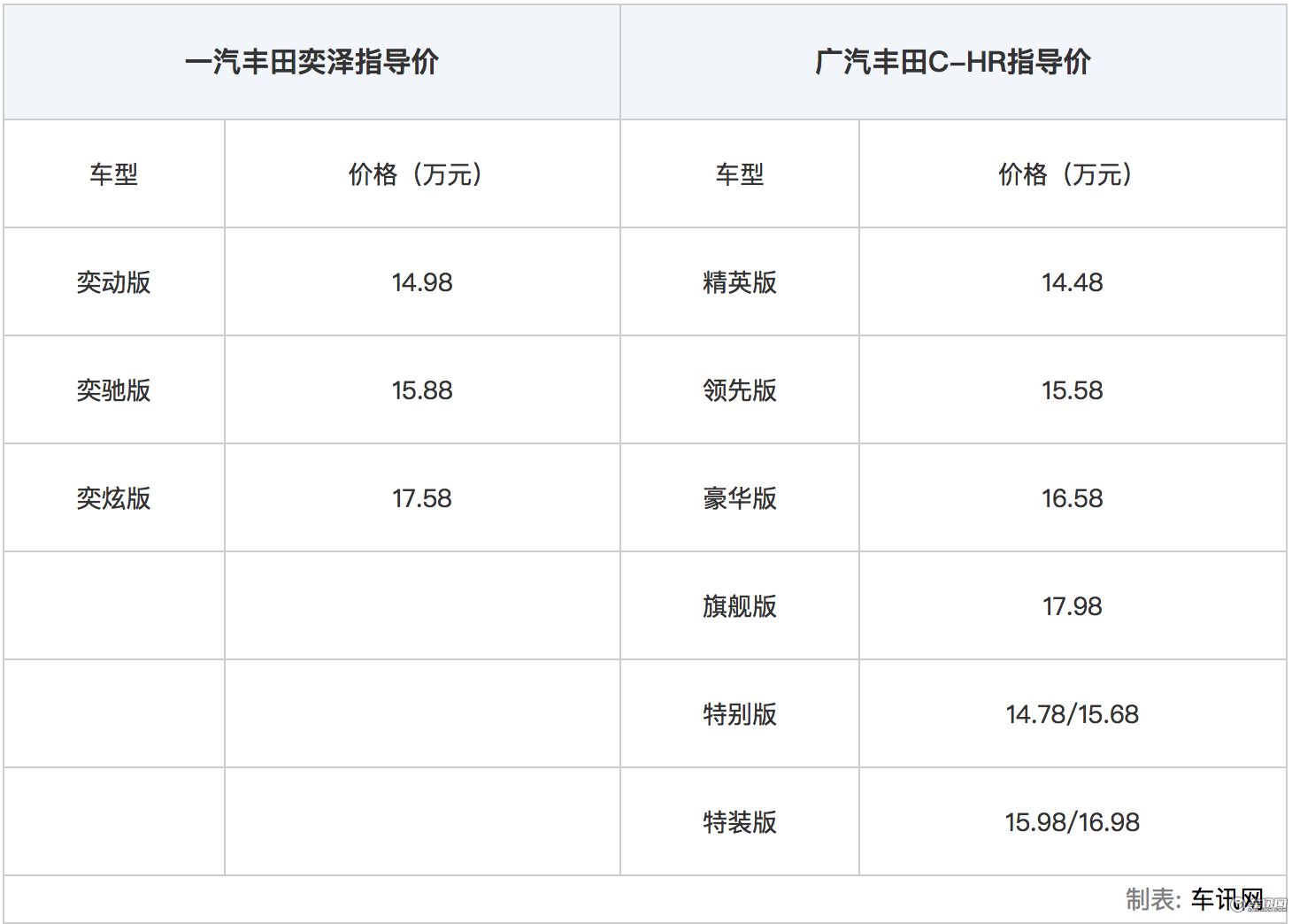Click the 17.58 price cell
The width and height of the screenshot is (1292, 924).
(x=422, y=498)
